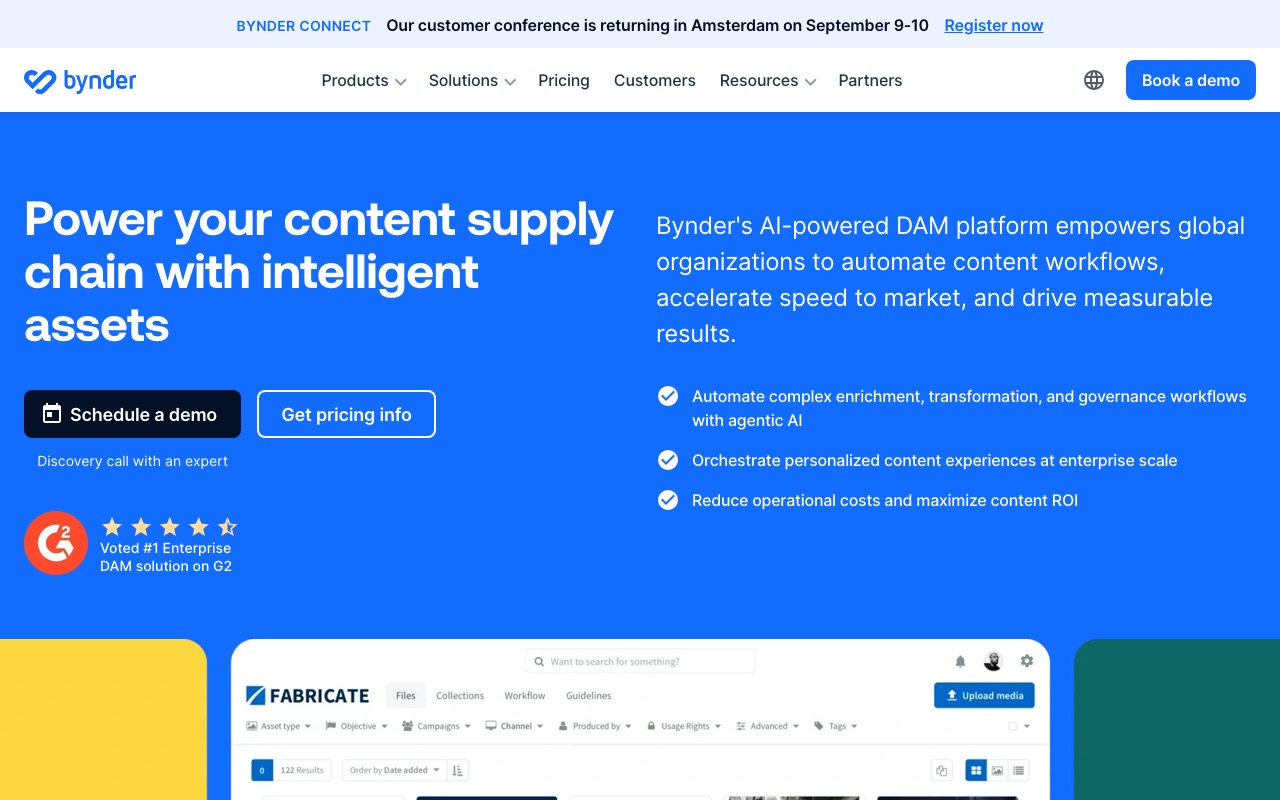Click checkmark beside 'Reduce operational costs' bullet
This screenshot has width=1280, height=800.
pos(668,500)
